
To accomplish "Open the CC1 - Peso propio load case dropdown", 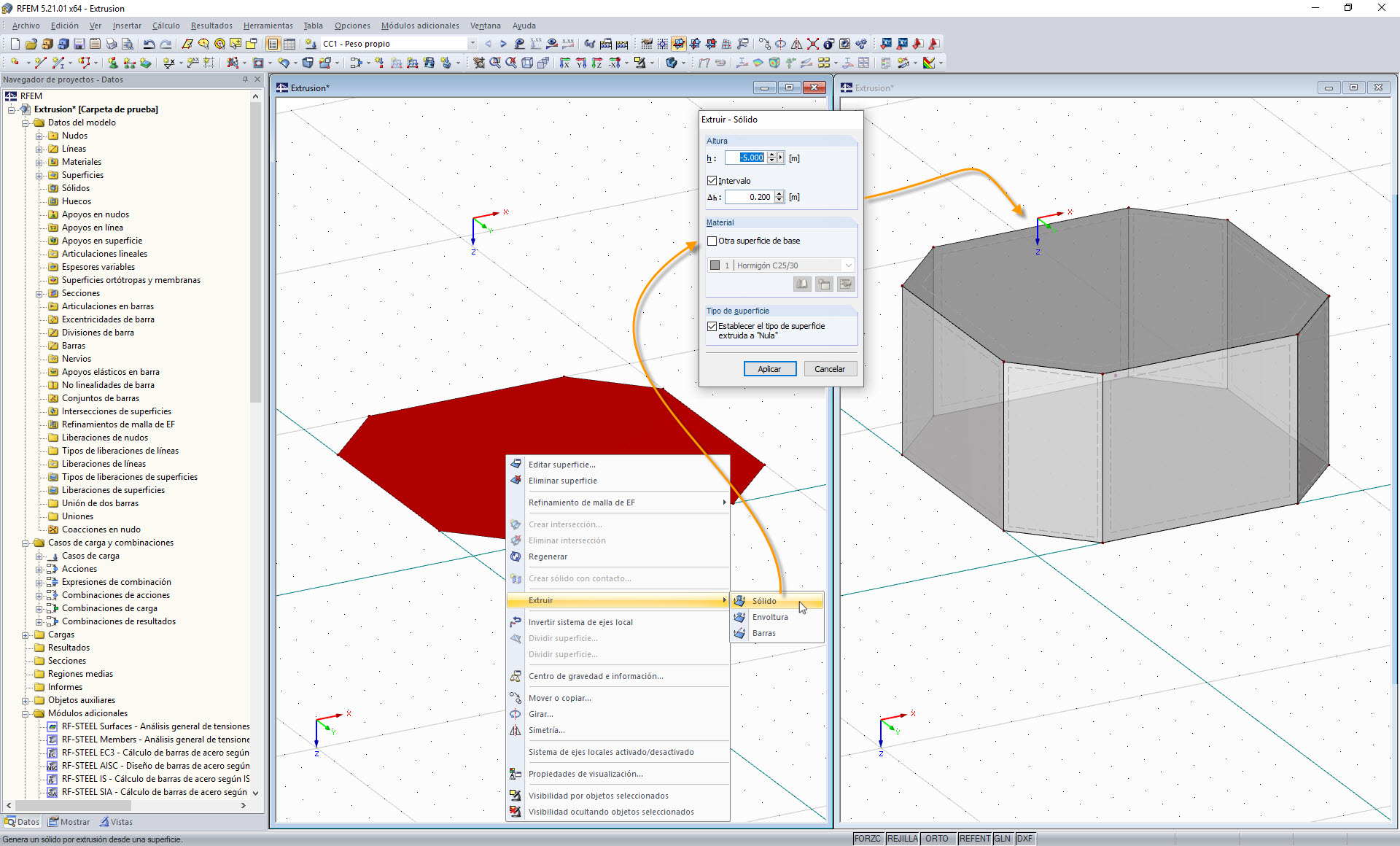I will pos(471,43).
